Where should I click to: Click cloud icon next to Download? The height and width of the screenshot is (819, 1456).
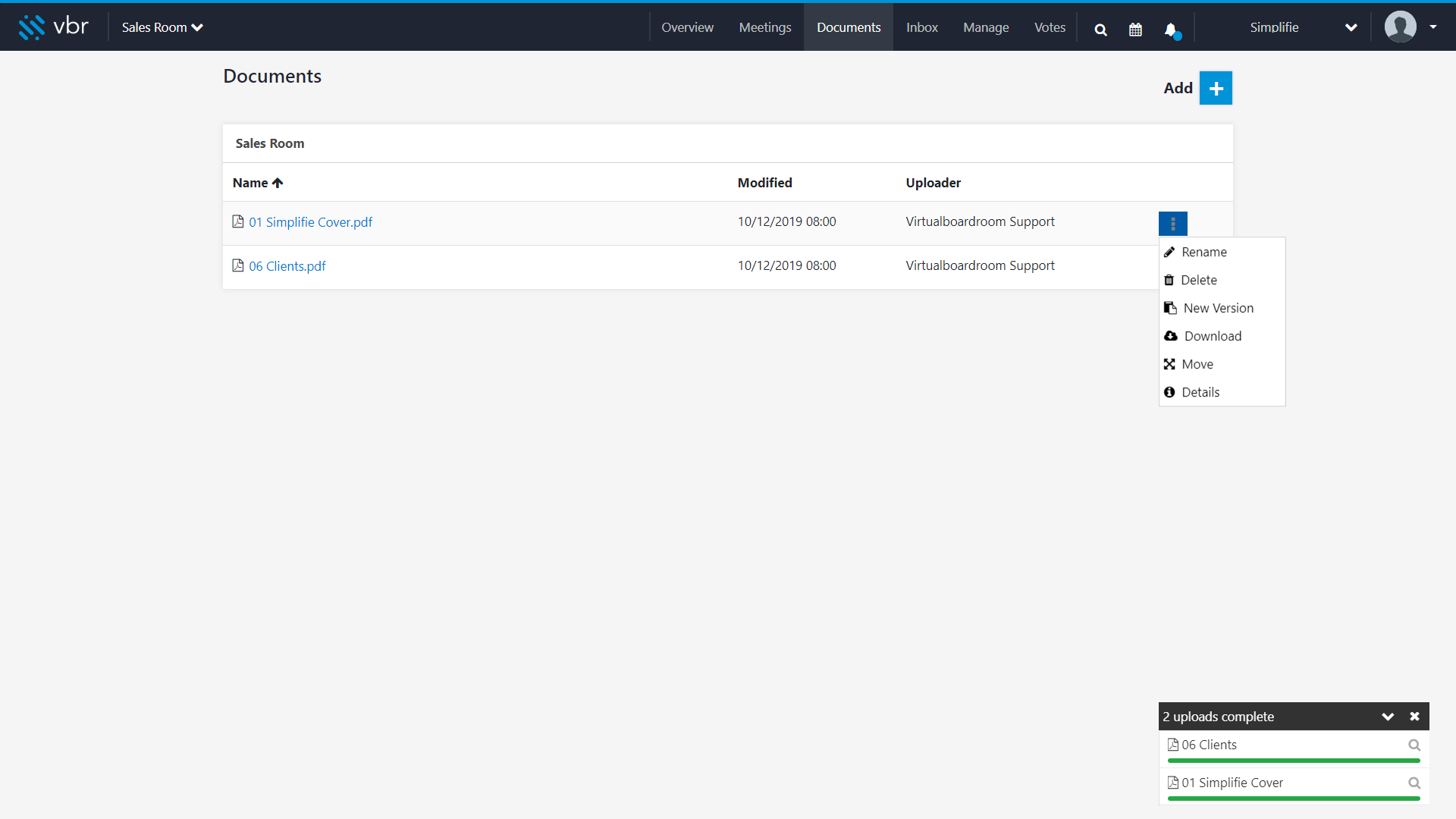tap(1171, 336)
